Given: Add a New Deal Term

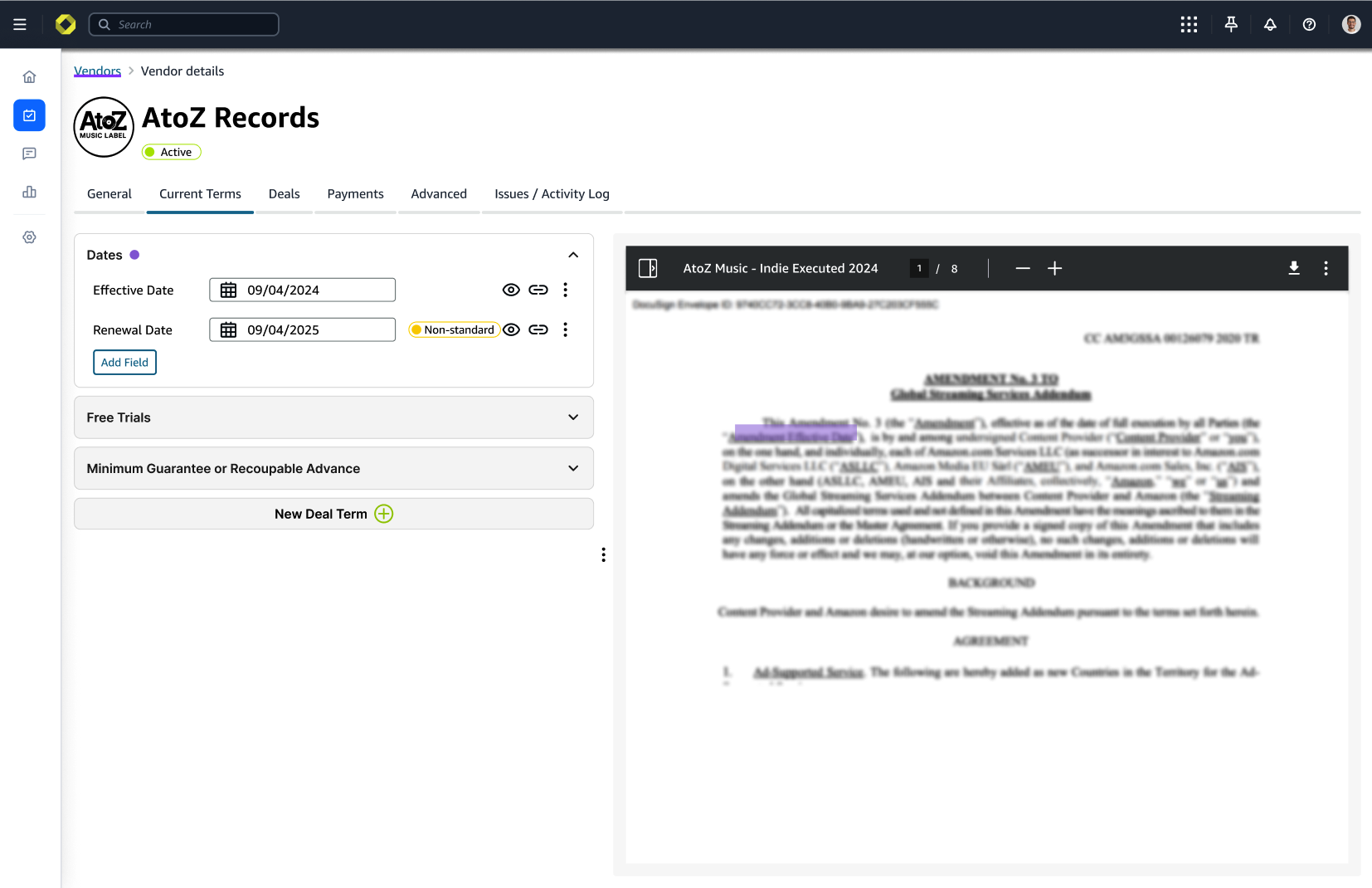Looking at the screenshot, I should click(x=333, y=514).
